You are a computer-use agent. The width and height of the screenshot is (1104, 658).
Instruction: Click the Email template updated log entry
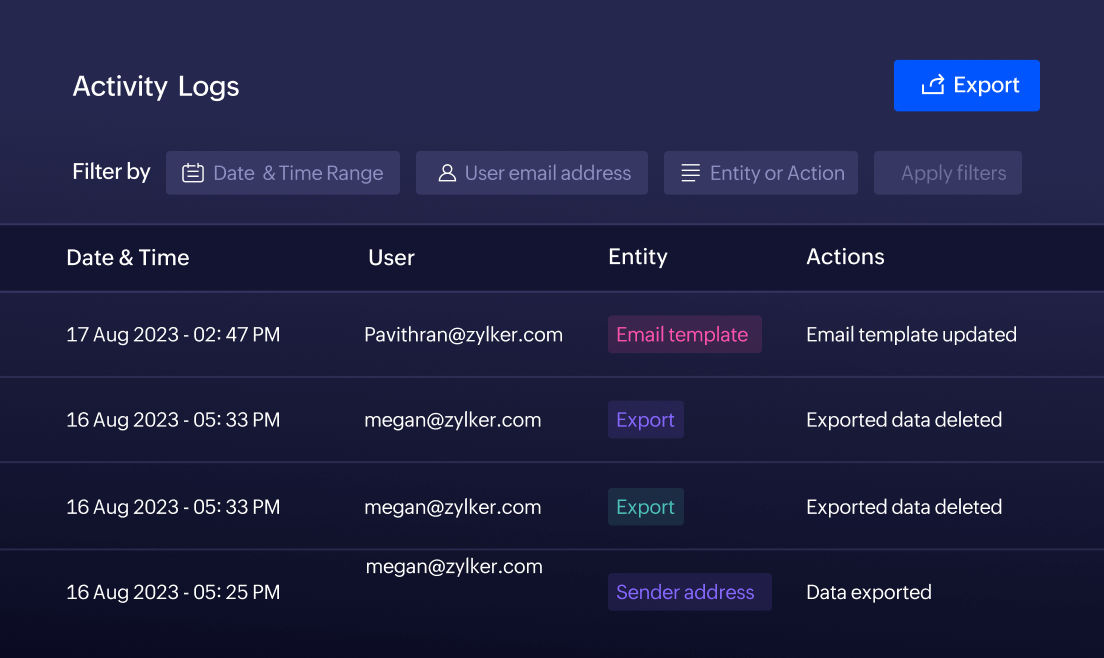click(911, 334)
